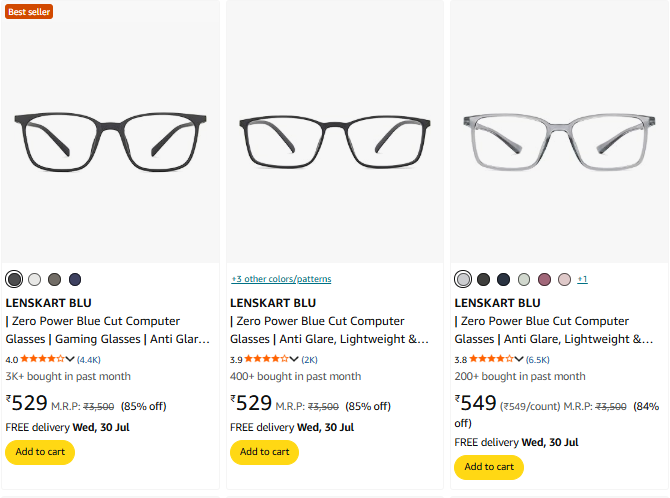Add the ₹549 grey glasses to cart
Screen dimensions: 670x498
click(x=489, y=467)
